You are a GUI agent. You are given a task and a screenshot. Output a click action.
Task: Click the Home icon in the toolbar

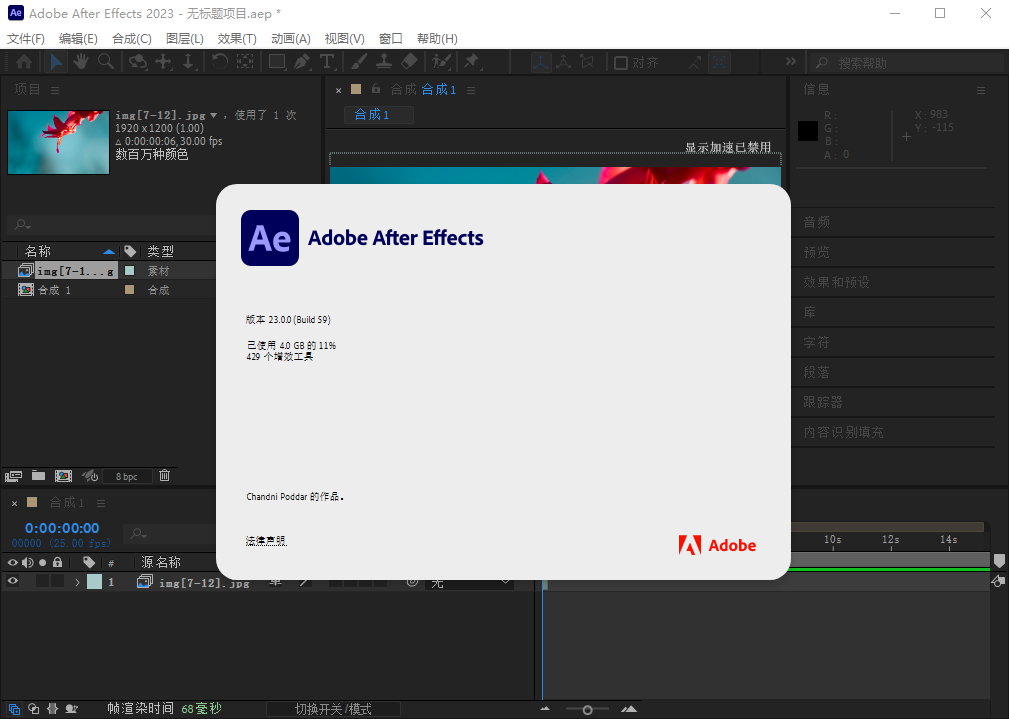[x=24, y=62]
